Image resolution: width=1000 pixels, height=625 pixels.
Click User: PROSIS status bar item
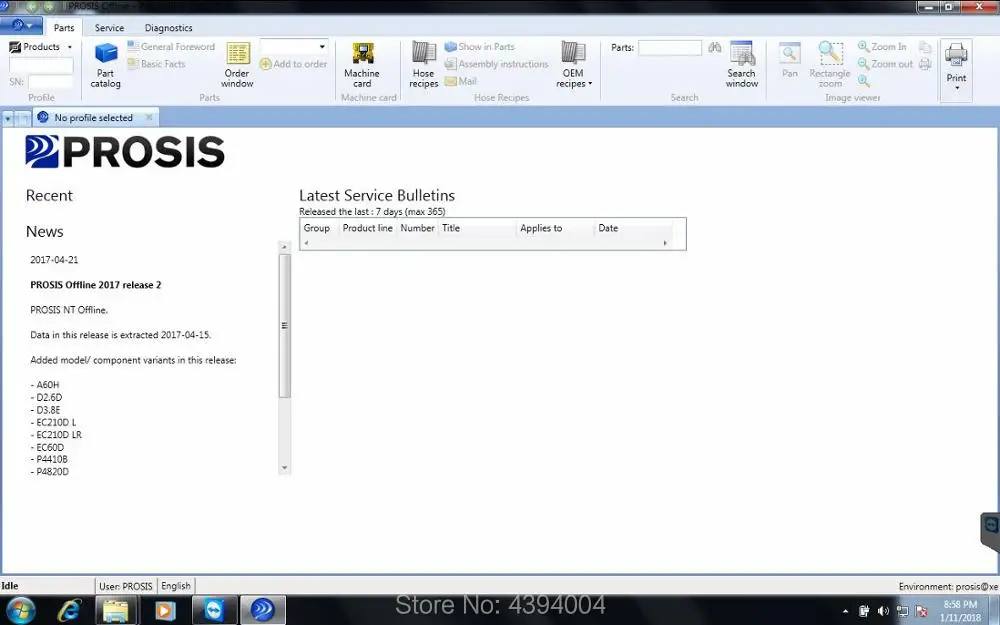pos(126,585)
